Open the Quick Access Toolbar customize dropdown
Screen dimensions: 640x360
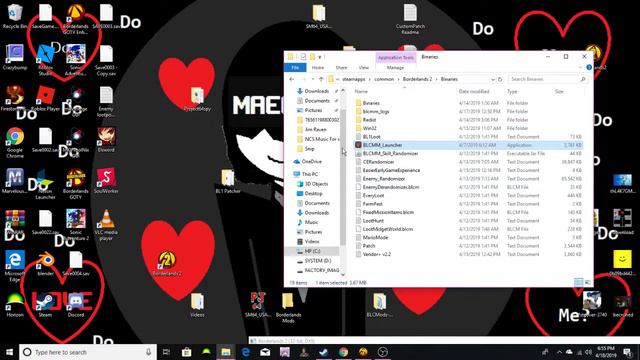320,57
